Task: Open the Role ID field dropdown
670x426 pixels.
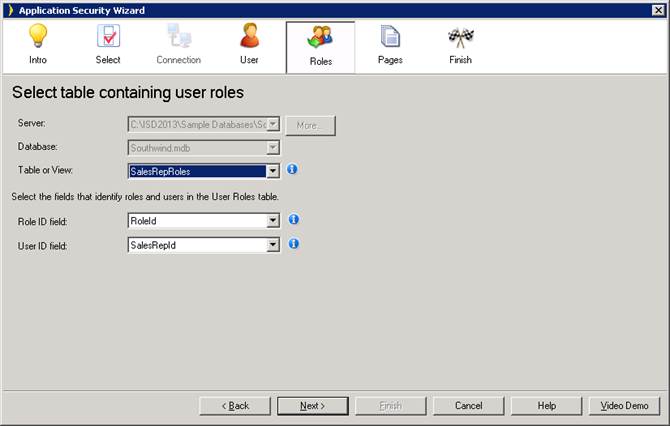Action: pos(273,220)
